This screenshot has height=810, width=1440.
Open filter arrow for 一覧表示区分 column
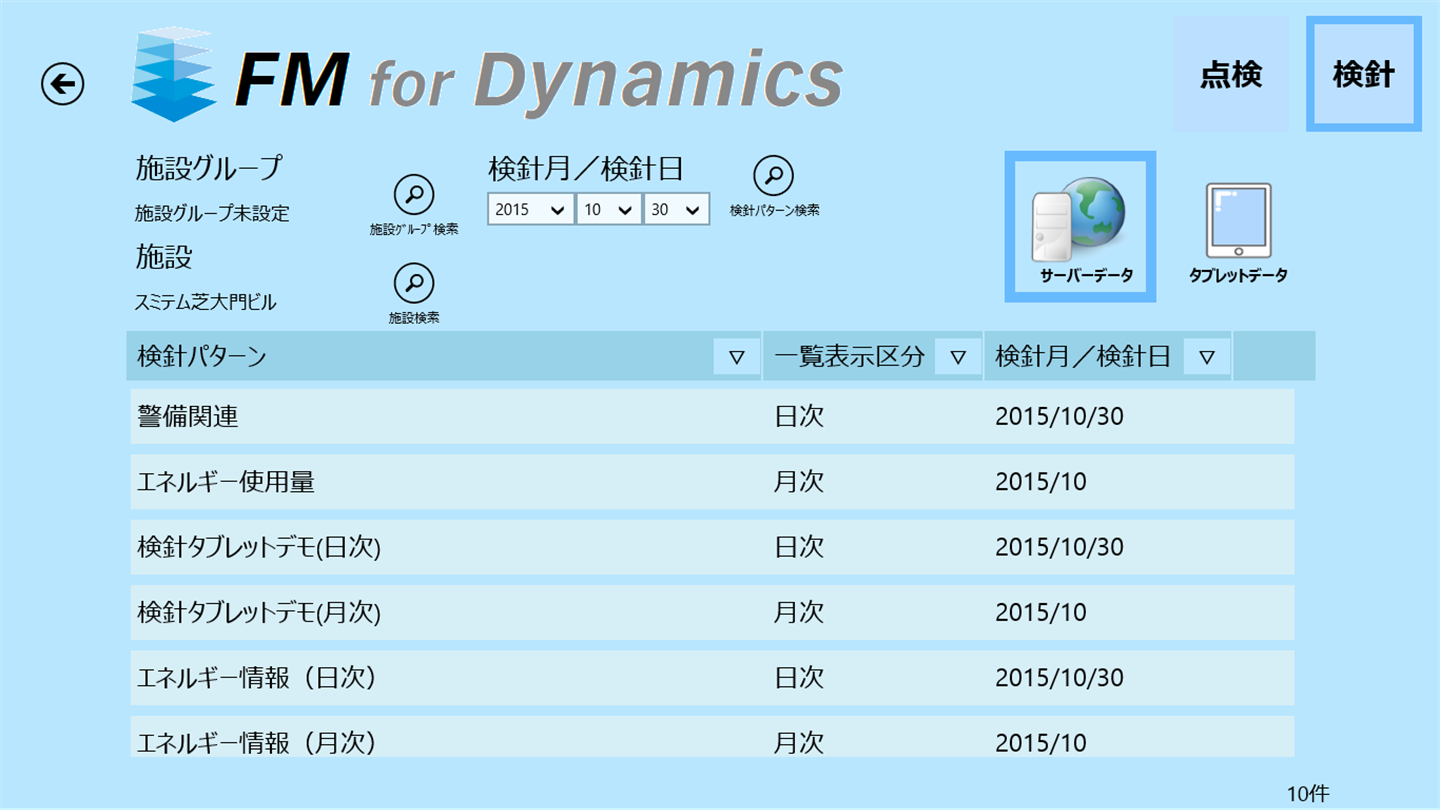pos(958,357)
